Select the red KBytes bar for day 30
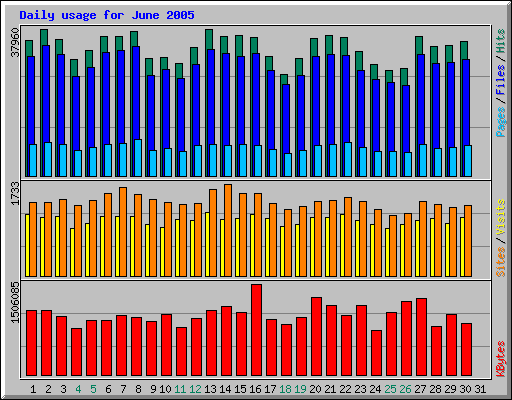512x400 pixels. click(x=466, y=349)
